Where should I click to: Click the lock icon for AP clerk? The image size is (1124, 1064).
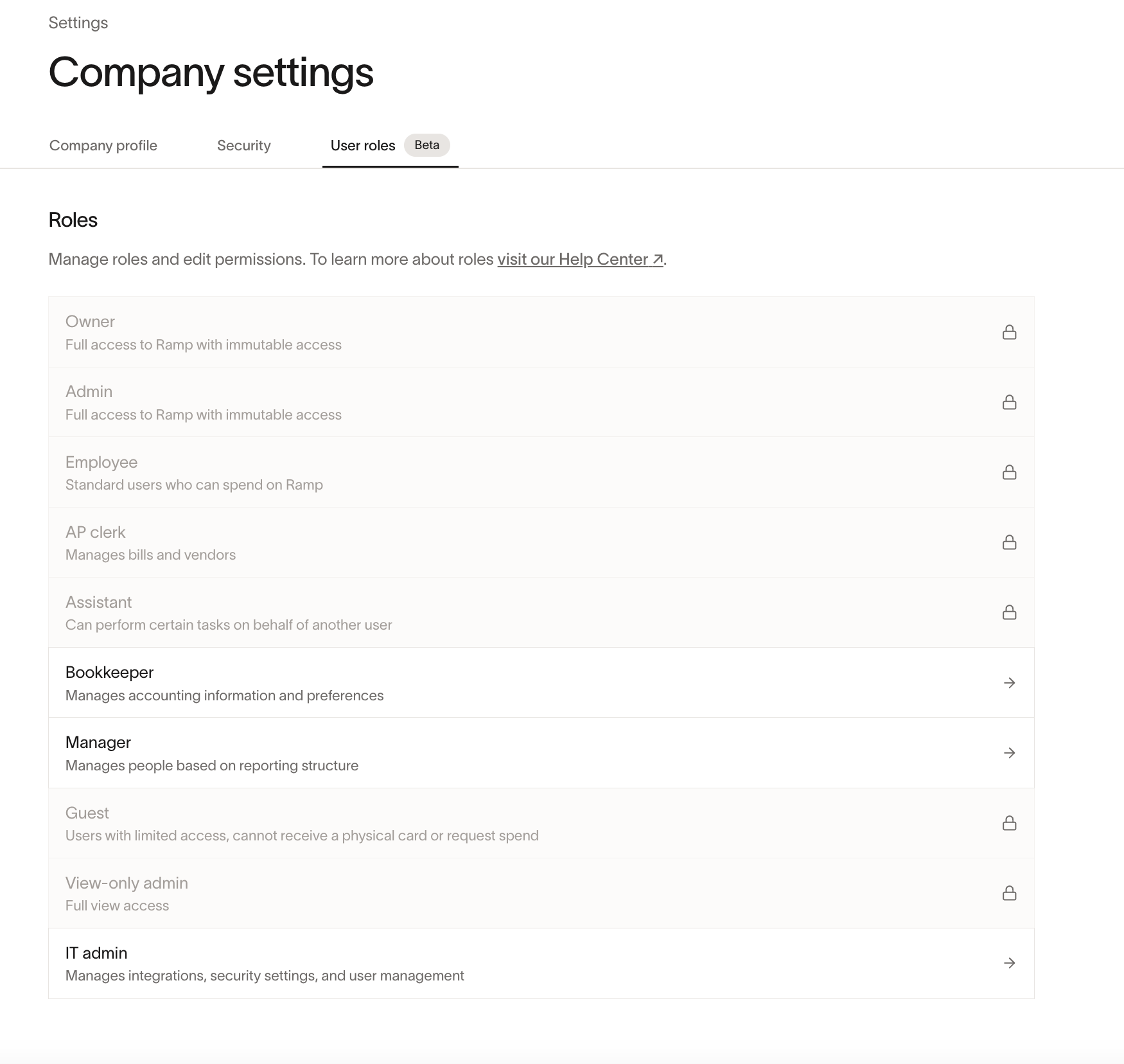pyautogui.click(x=1009, y=542)
